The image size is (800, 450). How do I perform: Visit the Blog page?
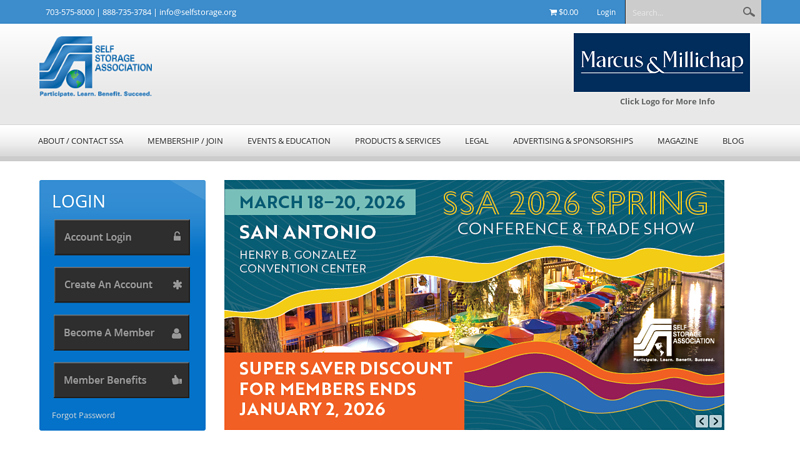pyautogui.click(x=733, y=141)
